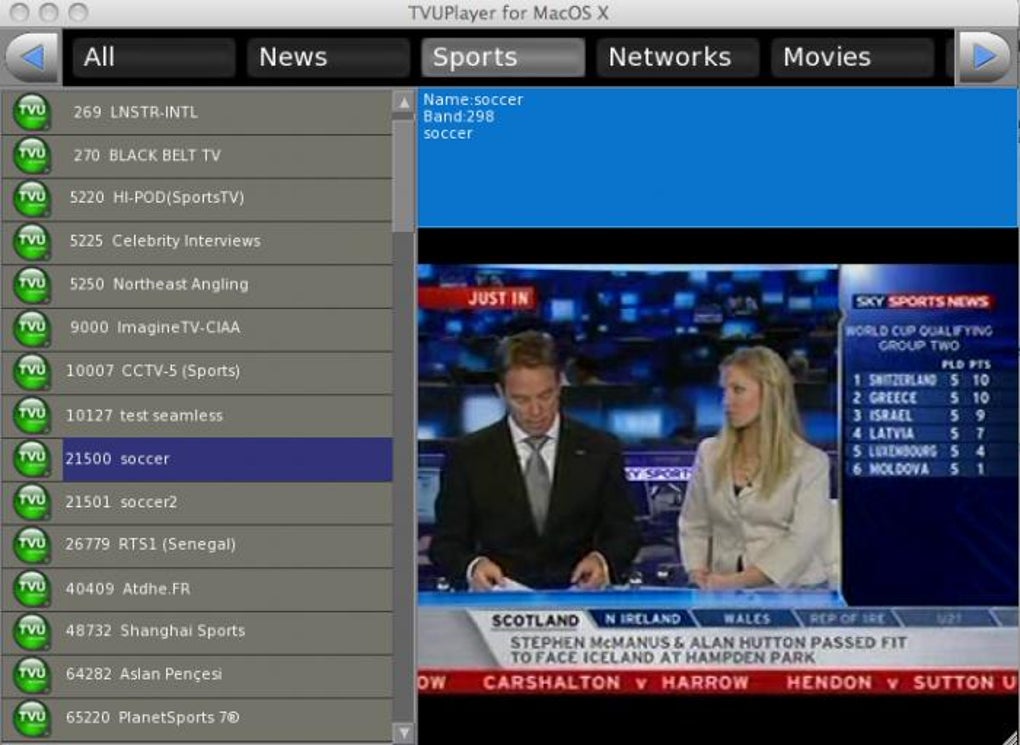Click the channel list scroll up arrow
This screenshot has width=1020, height=745.
point(404,103)
